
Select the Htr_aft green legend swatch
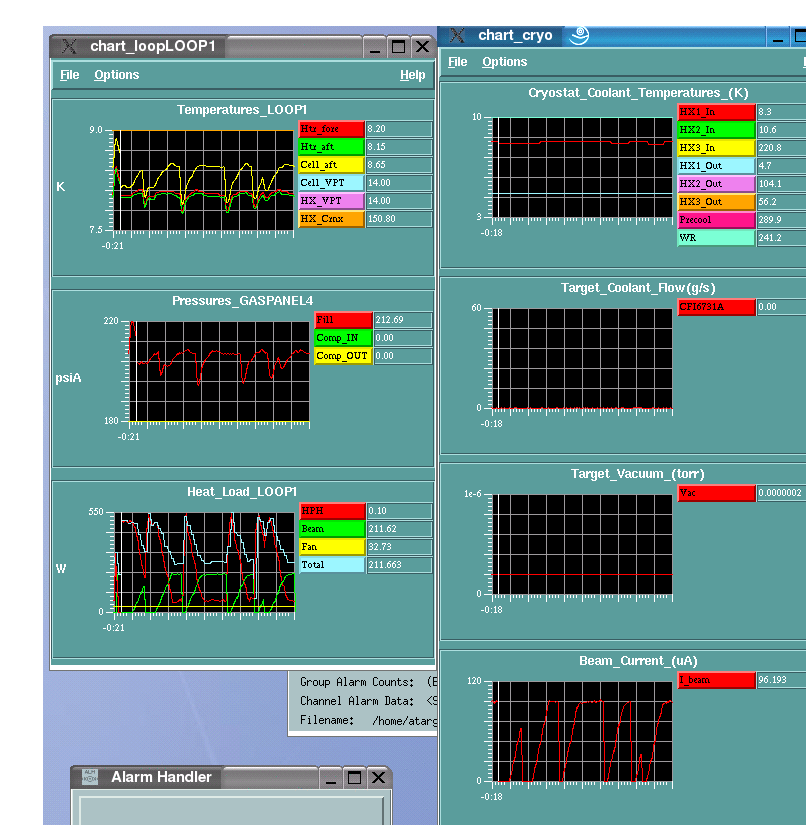331,147
